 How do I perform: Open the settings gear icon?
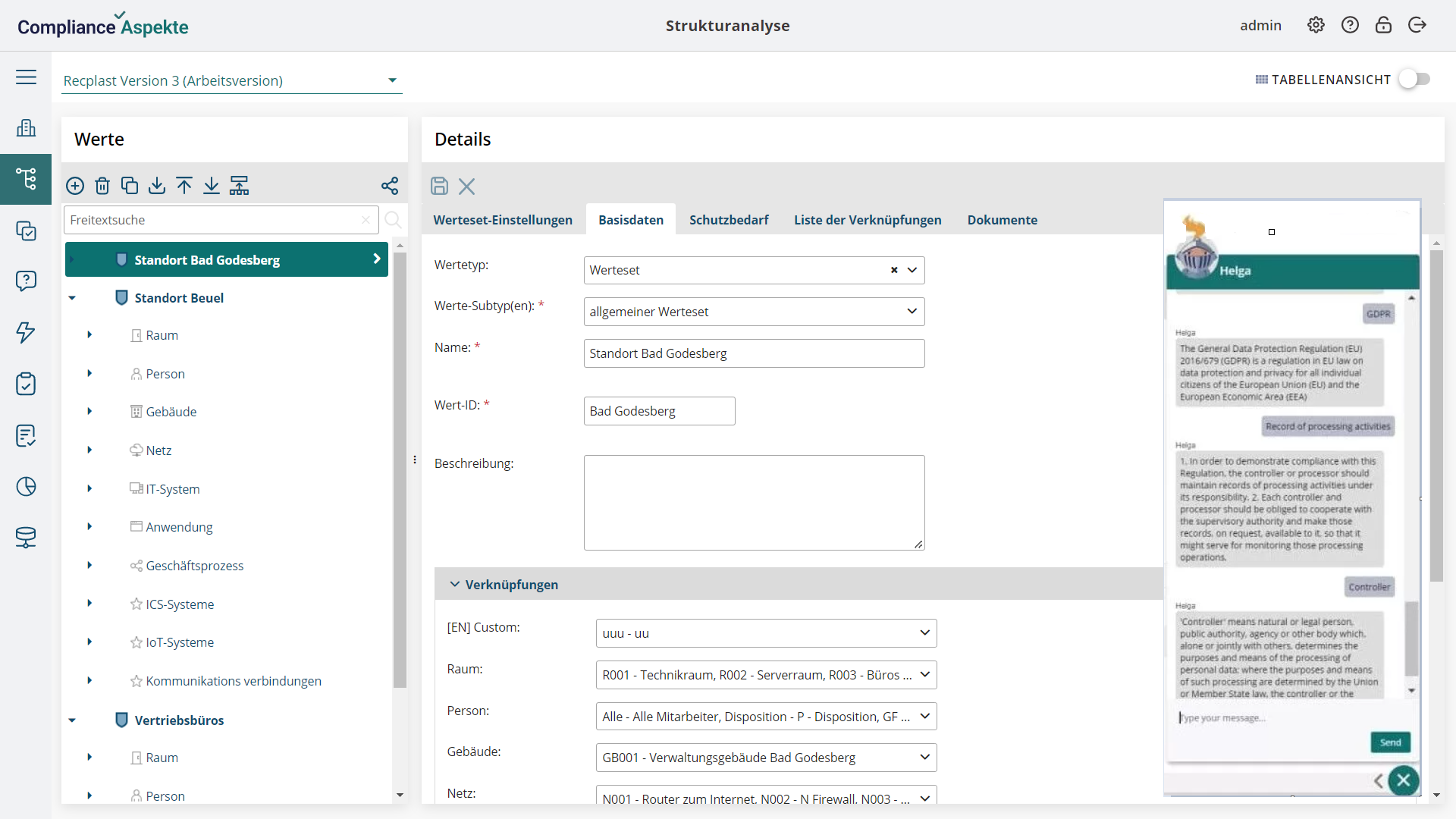(1316, 25)
